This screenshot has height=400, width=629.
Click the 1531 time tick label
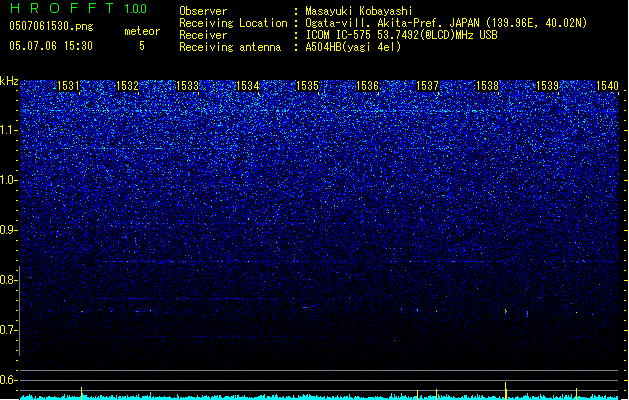click(69, 86)
